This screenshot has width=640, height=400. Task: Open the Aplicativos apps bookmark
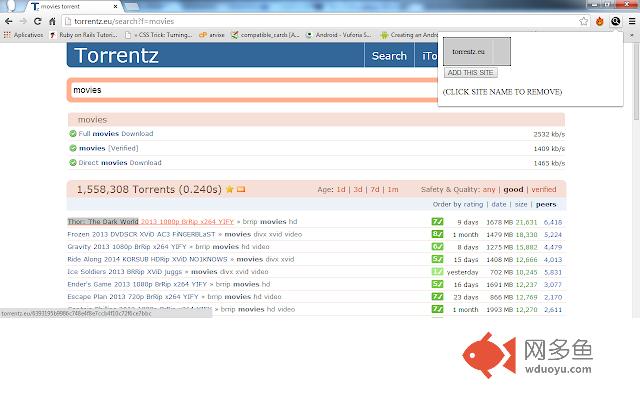coord(23,35)
